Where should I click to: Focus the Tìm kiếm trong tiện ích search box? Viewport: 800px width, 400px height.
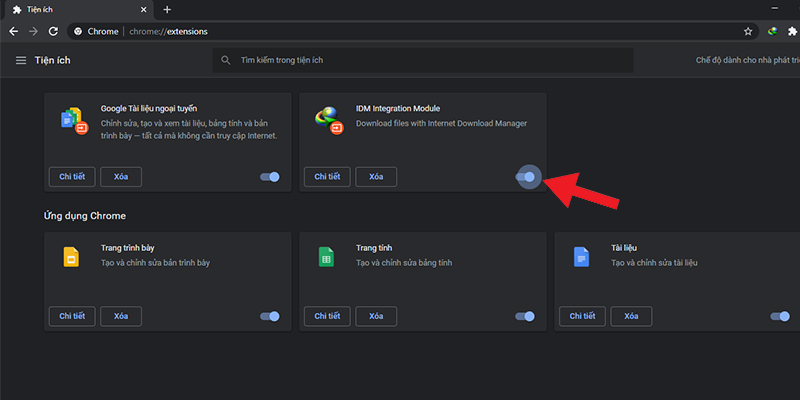click(x=423, y=60)
